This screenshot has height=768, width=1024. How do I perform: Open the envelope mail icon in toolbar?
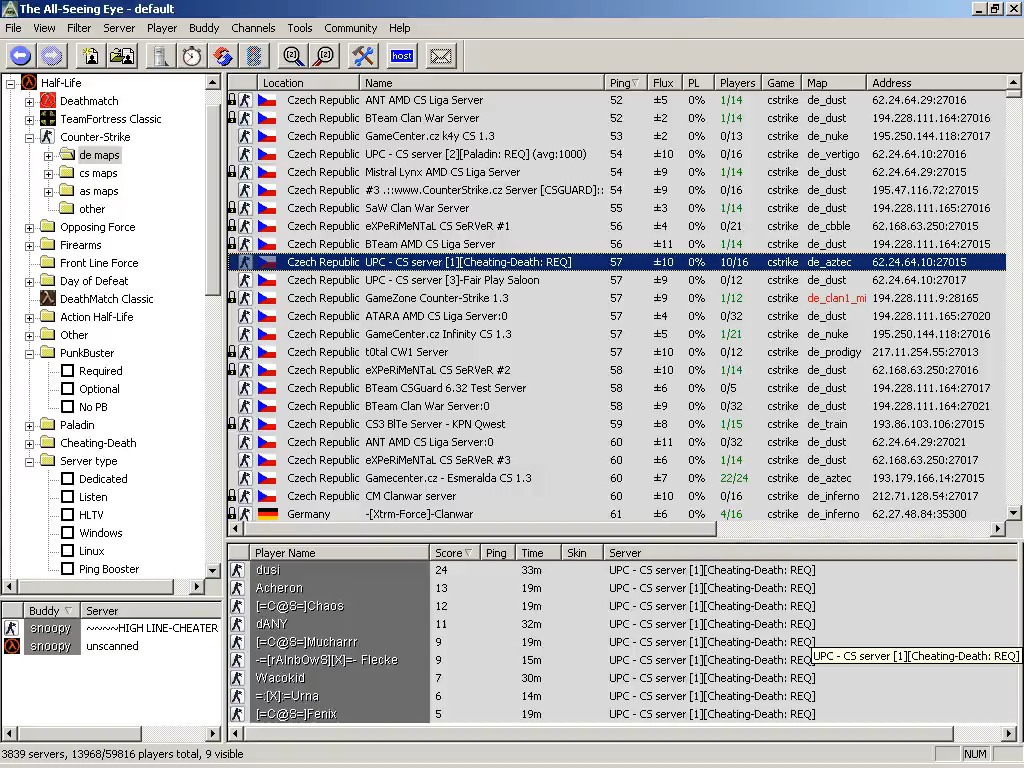[x=441, y=56]
